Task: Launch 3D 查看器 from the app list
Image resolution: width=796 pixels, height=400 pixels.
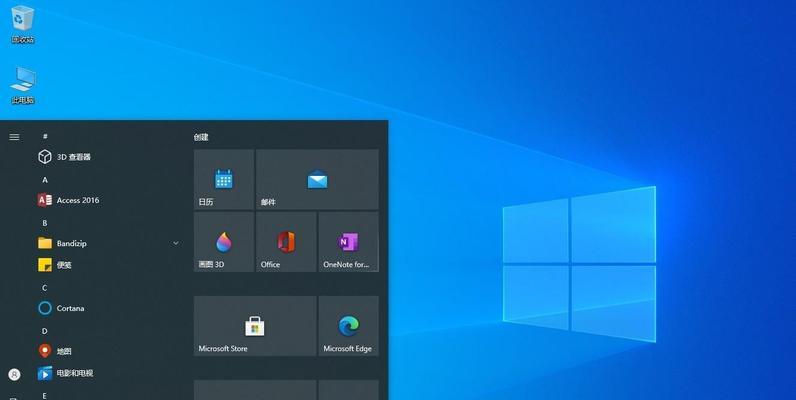Action: click(108, 157)
